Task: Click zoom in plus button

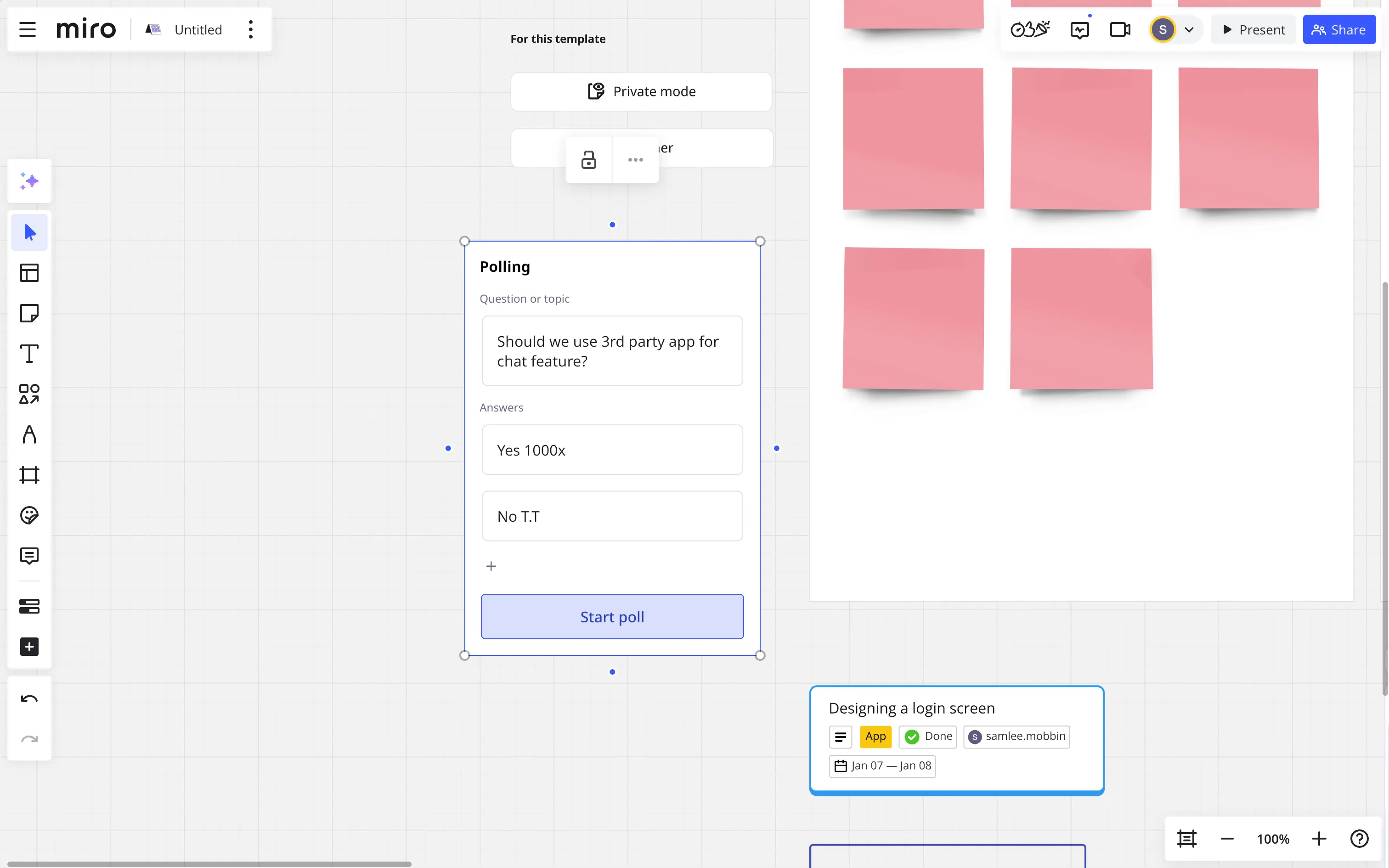Action: click(x=1319, y=839)
